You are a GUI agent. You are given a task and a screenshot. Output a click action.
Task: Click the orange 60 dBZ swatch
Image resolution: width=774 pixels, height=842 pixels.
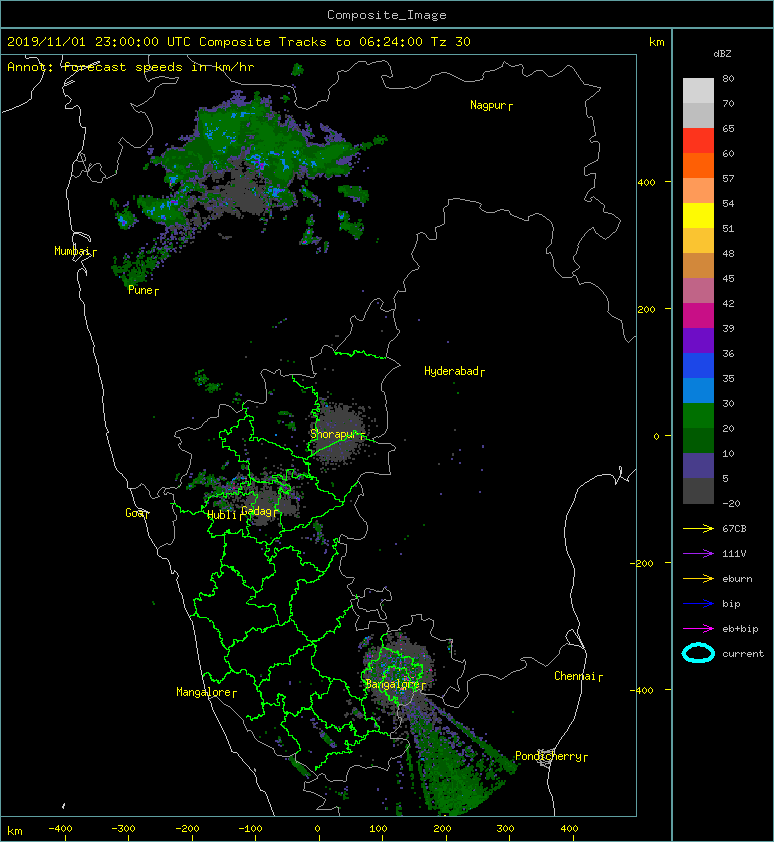pos(698,165)
